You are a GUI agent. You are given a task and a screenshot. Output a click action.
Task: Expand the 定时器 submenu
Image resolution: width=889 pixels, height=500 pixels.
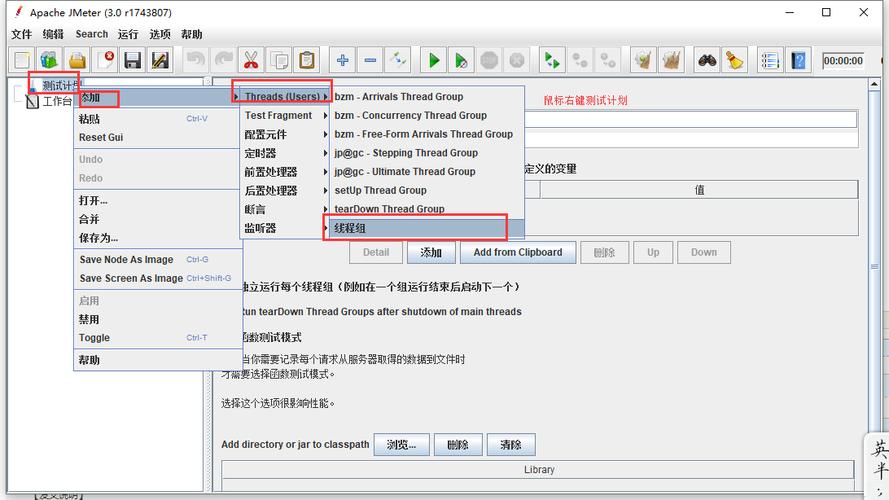click(286, 153)
